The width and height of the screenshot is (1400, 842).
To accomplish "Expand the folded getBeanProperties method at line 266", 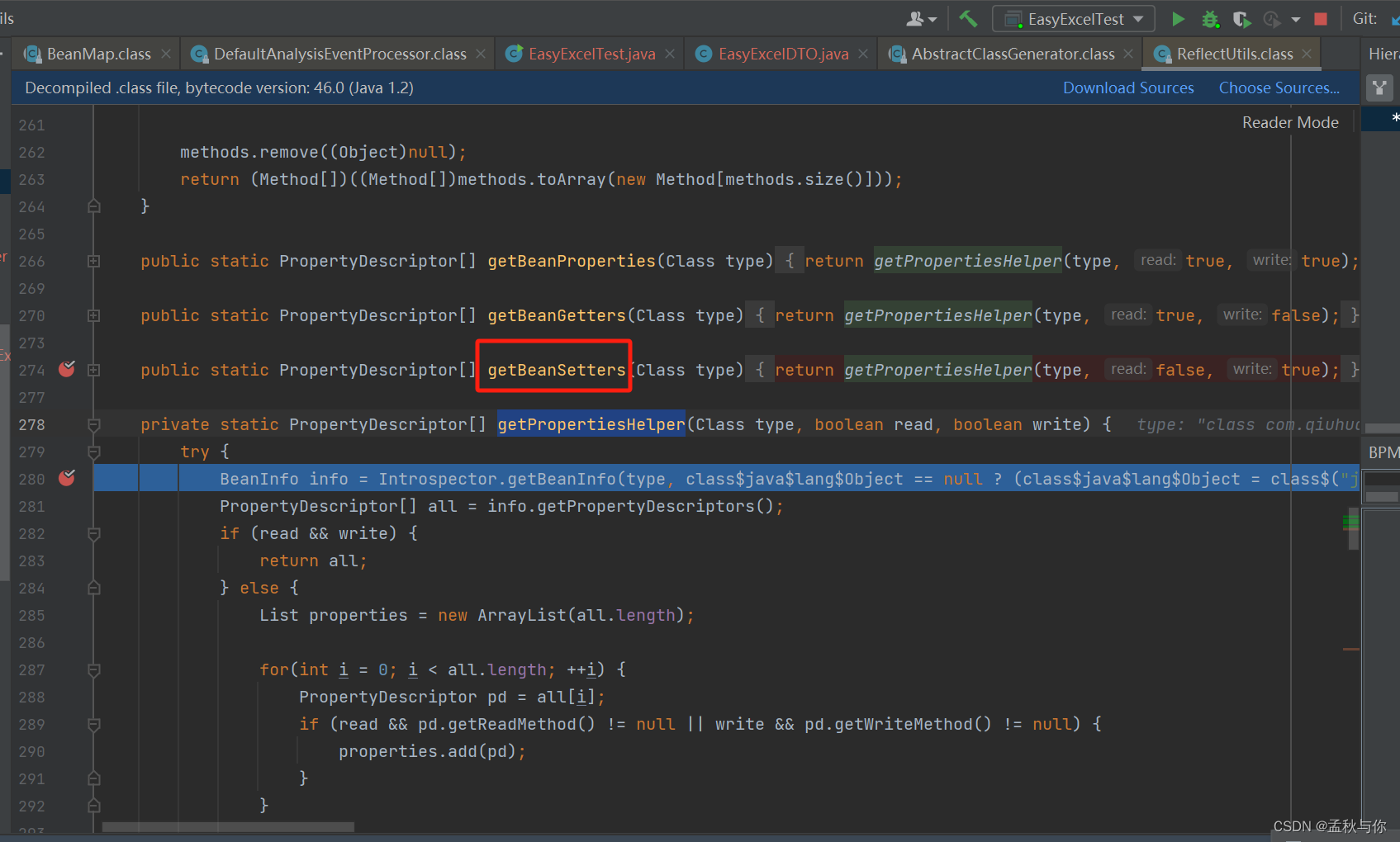I will tap(94, 261).
